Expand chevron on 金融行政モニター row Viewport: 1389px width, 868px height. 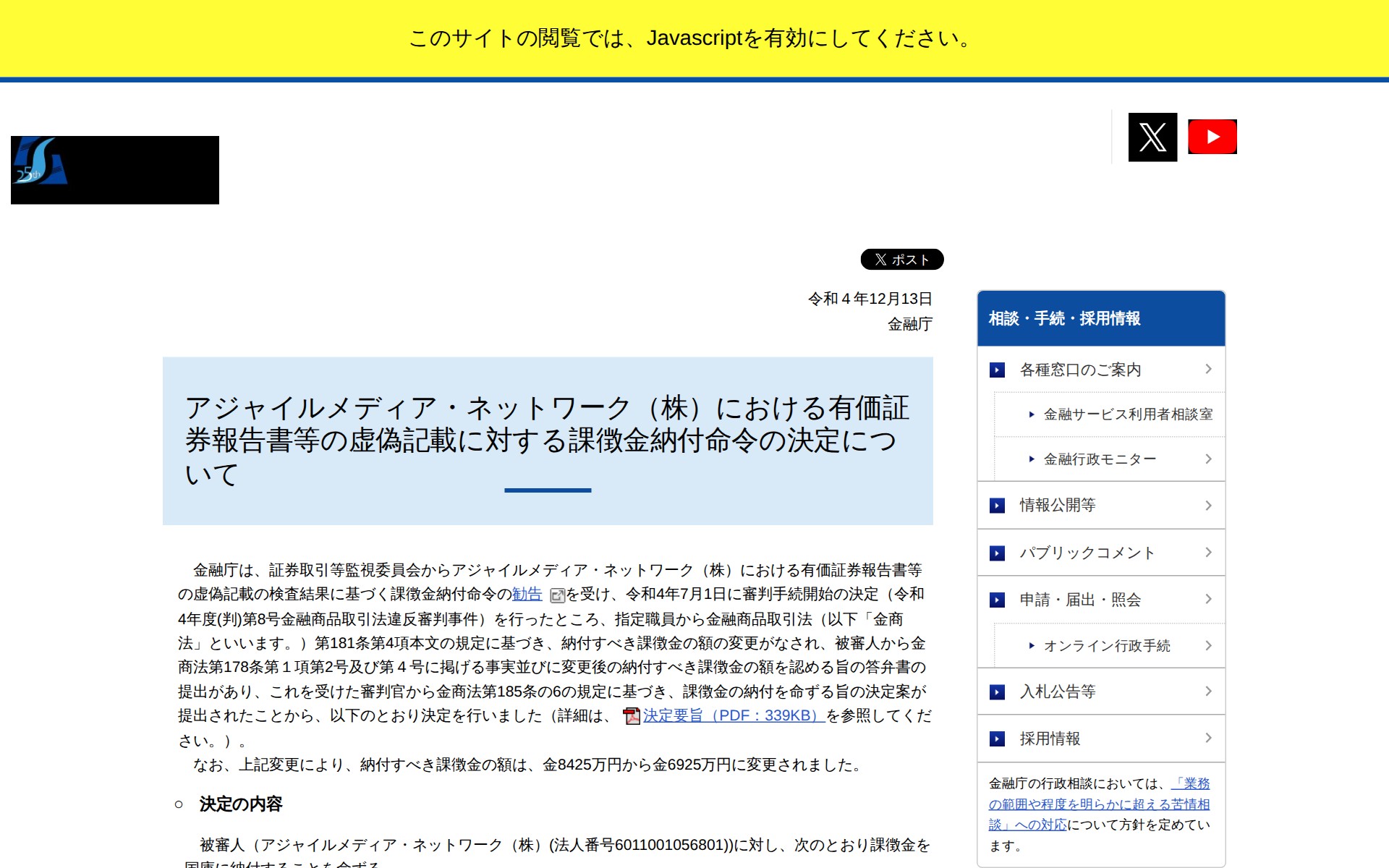[1208, 459]
